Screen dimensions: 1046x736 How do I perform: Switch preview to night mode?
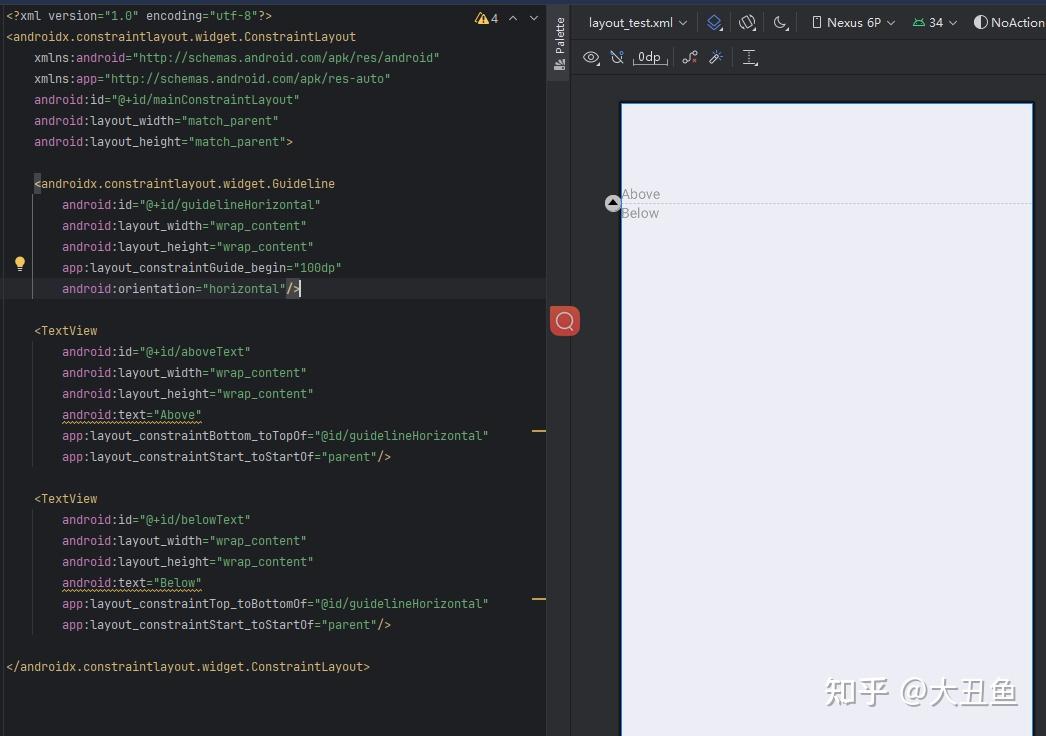pyautogui.click(x=782, y=22)
